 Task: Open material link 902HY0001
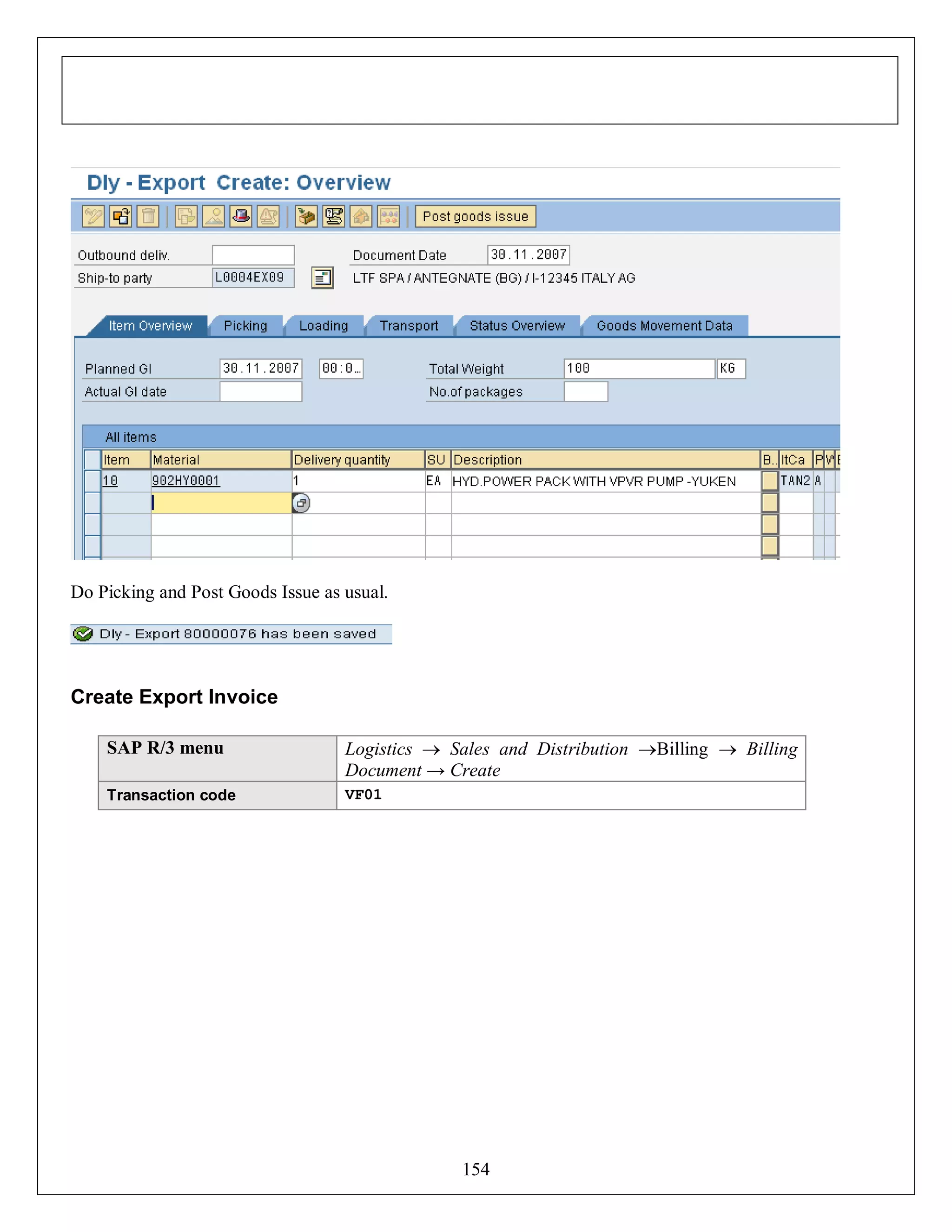click(x=185, y=481)
